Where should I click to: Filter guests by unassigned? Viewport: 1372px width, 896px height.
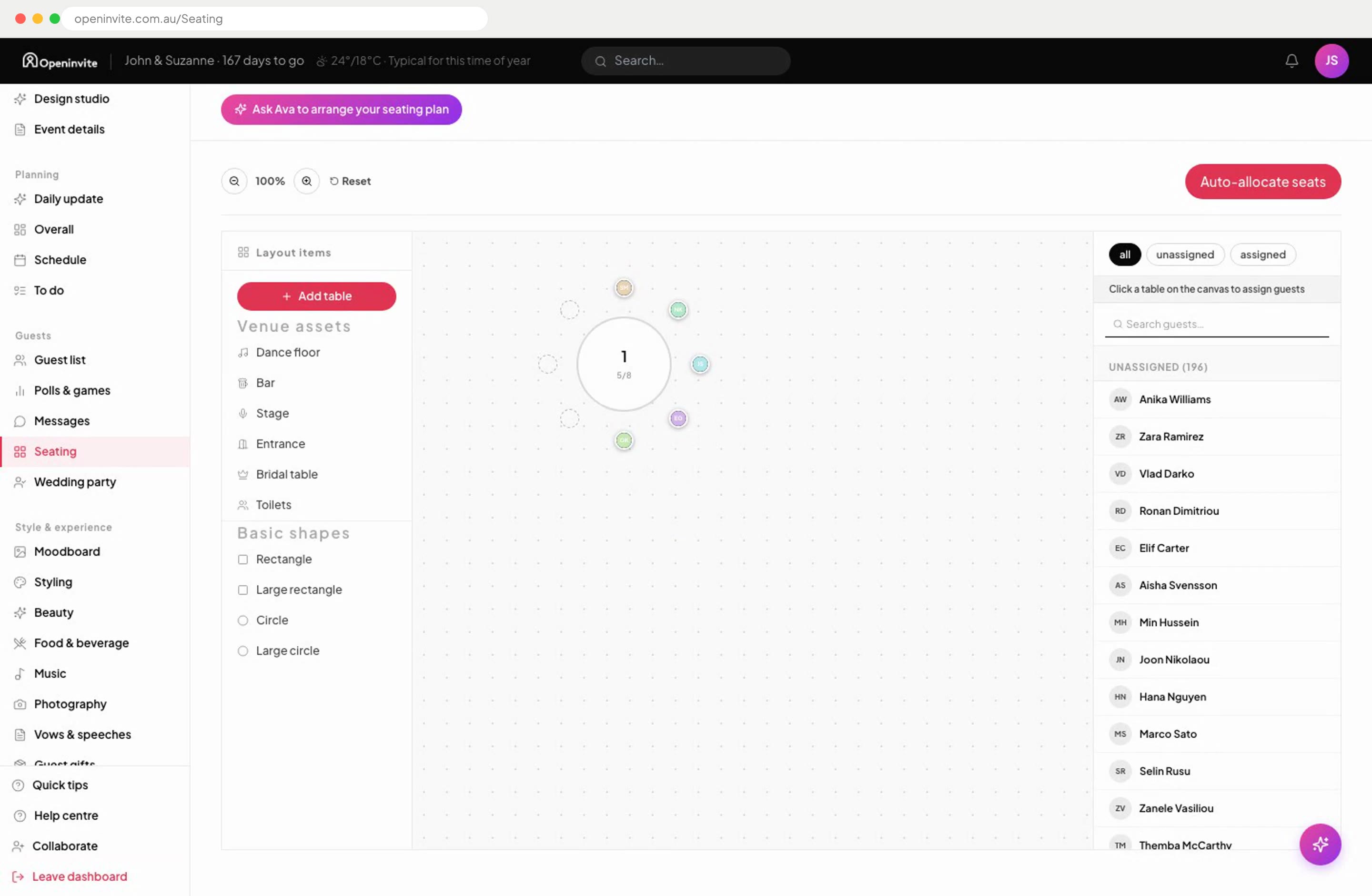1185,255
